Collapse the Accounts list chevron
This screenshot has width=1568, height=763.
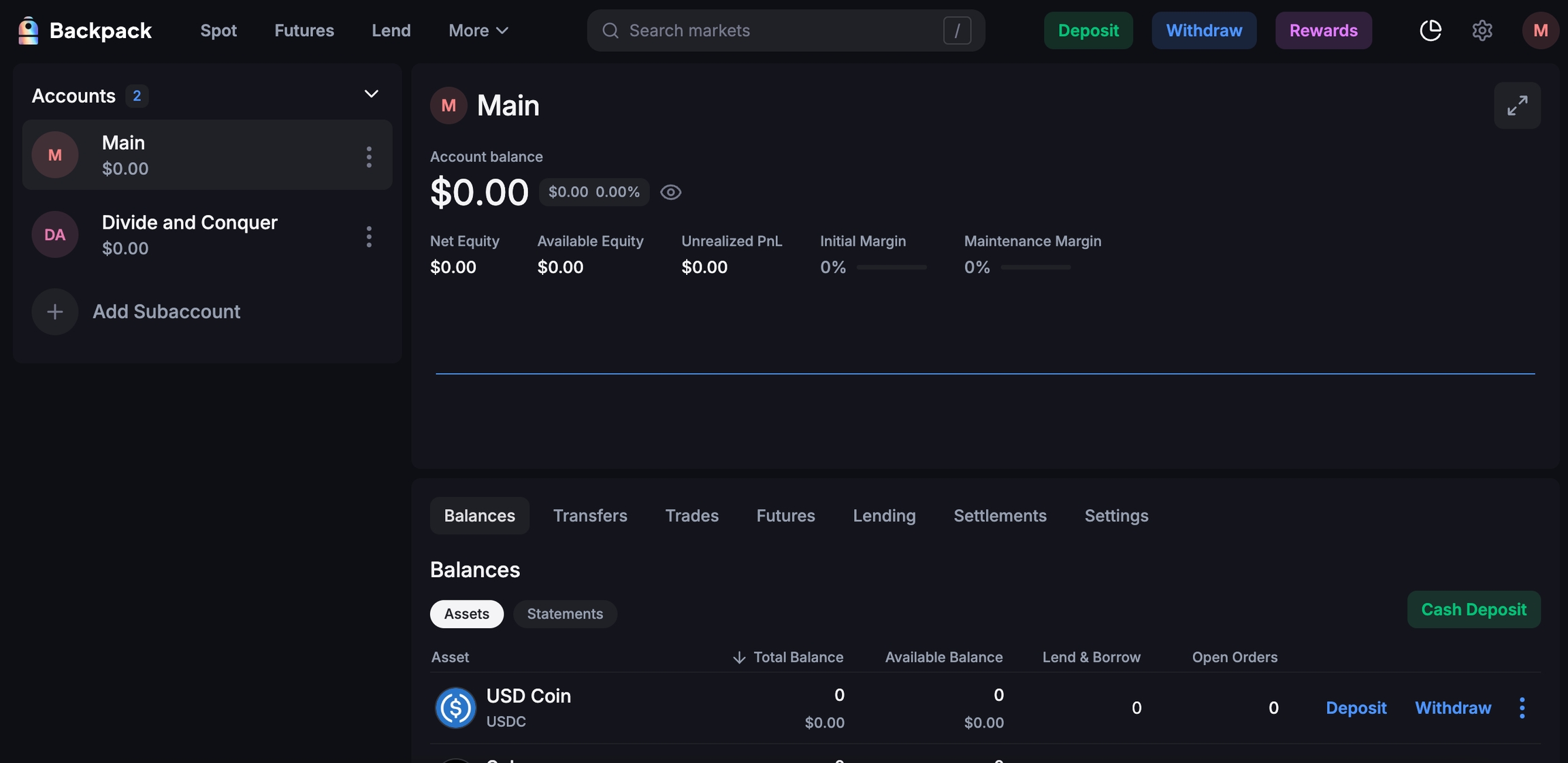point(371,94)
